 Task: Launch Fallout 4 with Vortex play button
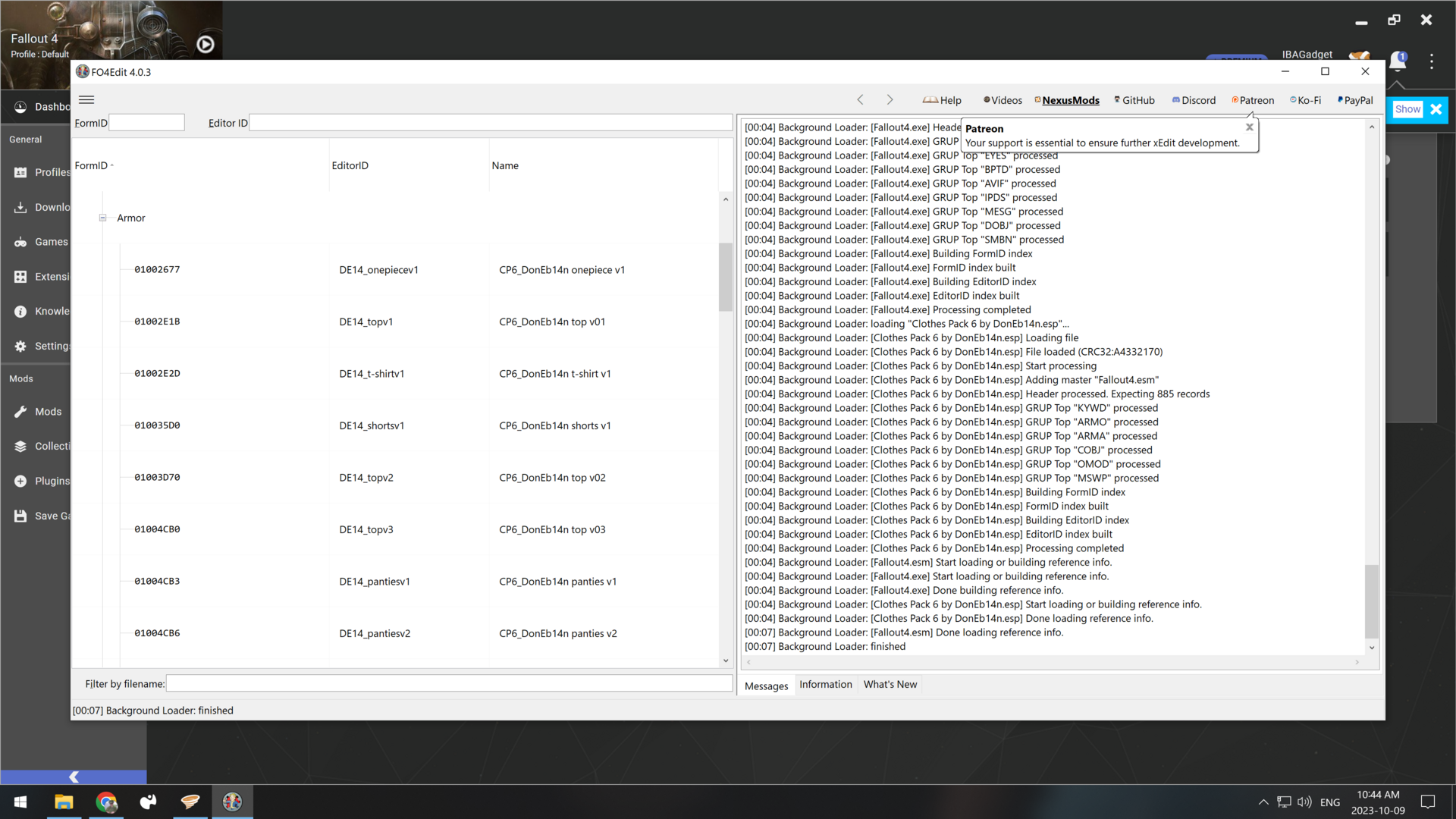coord(206,45)
